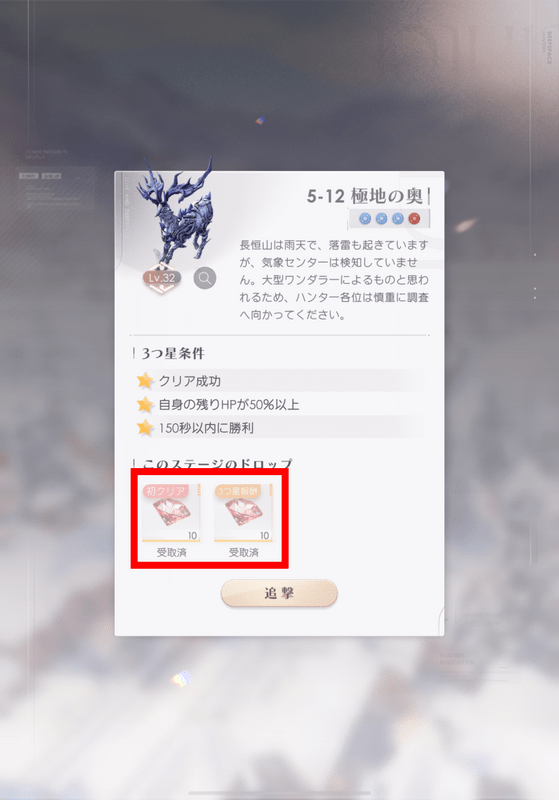The image size is (559, 800).
Task: Tap the star beside クリア成功
Action: coord(145,381)
